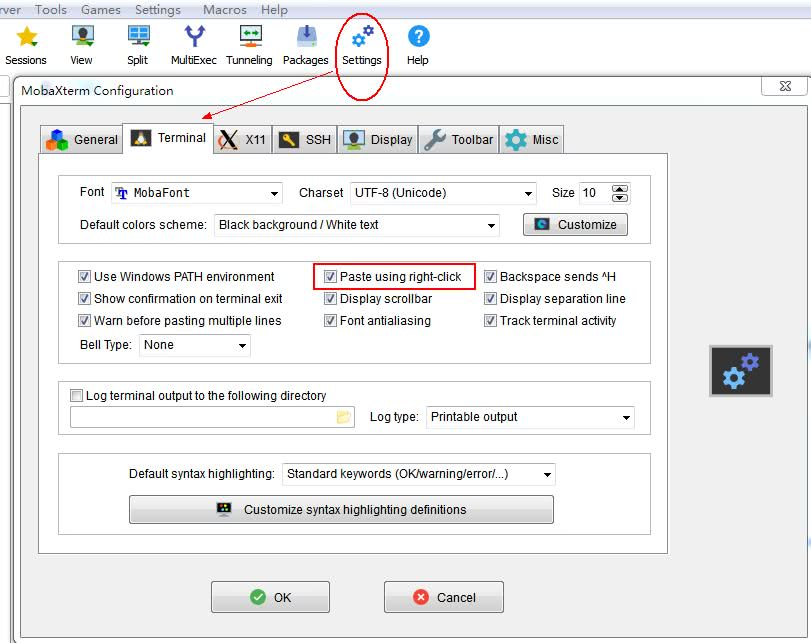Expand the Font dropdown showing MobaFont
The image size is (811, 643).
197,193
